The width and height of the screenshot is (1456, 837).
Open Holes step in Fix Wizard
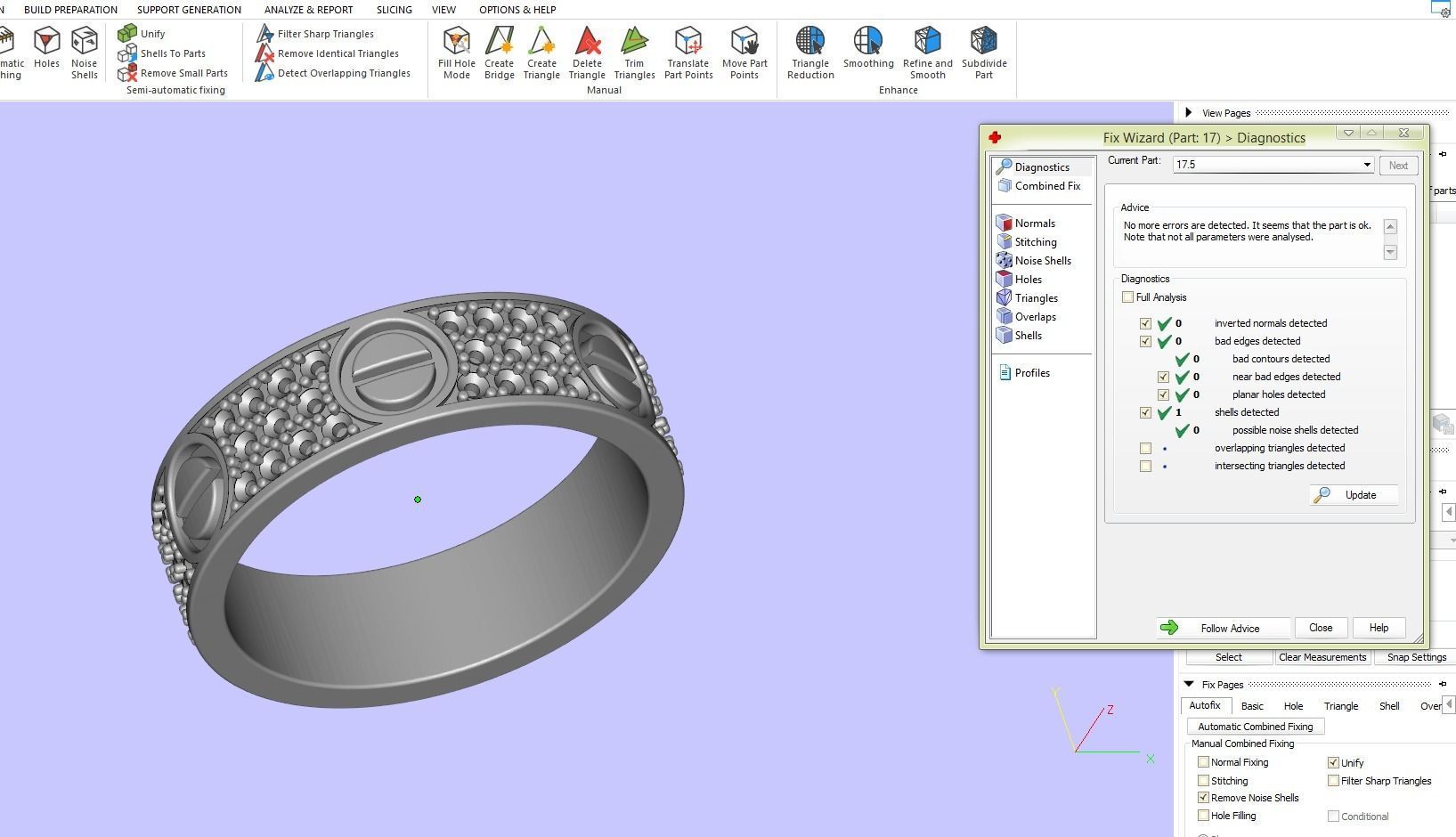1020,280
